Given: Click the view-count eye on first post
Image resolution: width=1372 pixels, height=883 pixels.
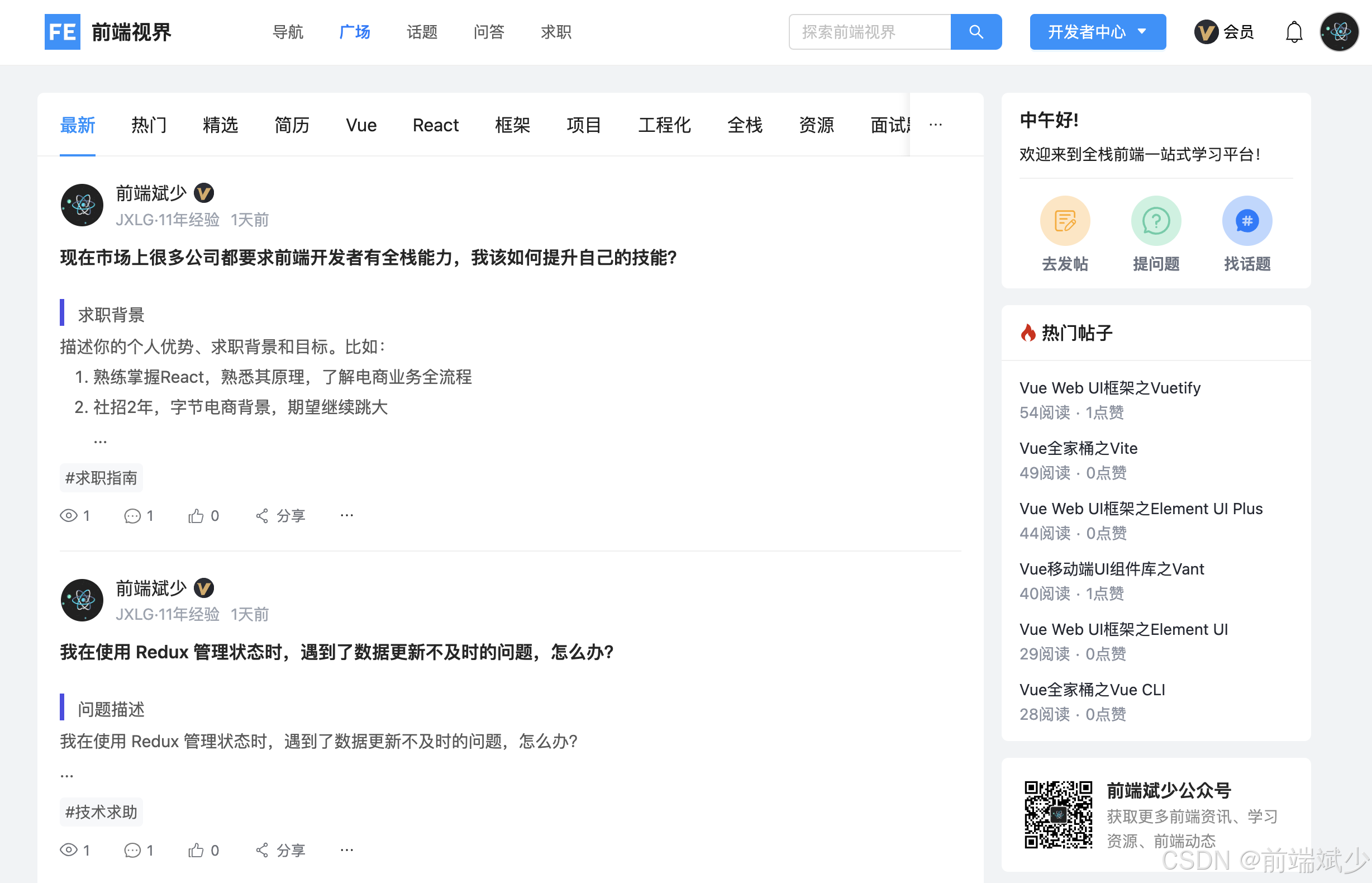Looking at the screenshot, I should (x=69, y=515).
